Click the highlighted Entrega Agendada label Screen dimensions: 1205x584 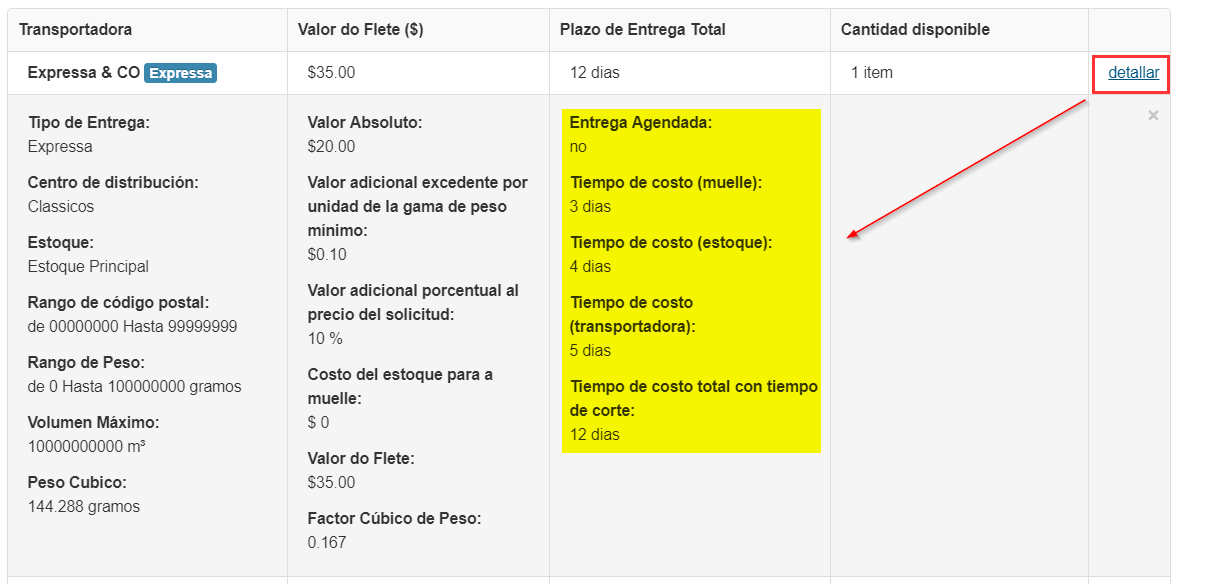(641, 123)
